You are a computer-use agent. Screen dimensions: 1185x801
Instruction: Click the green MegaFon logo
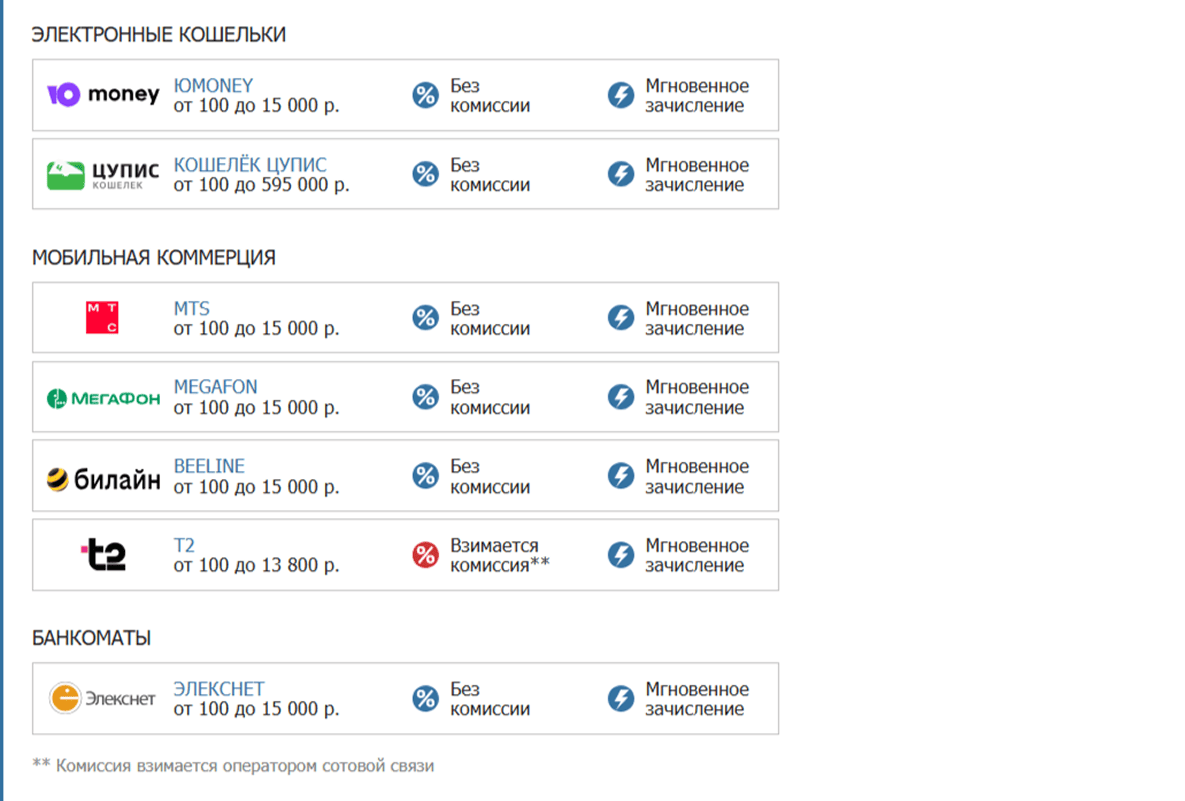pos(103,398)
